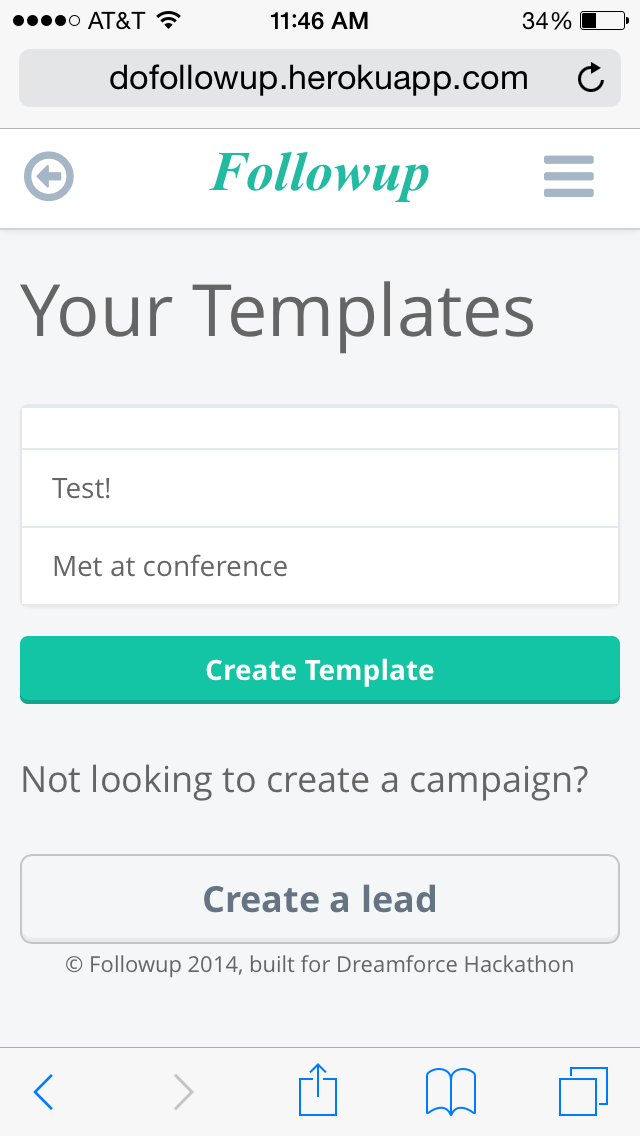Screen dimensions: 640x1136
Task: Tap the Followup logo
Action: (319, 175)
